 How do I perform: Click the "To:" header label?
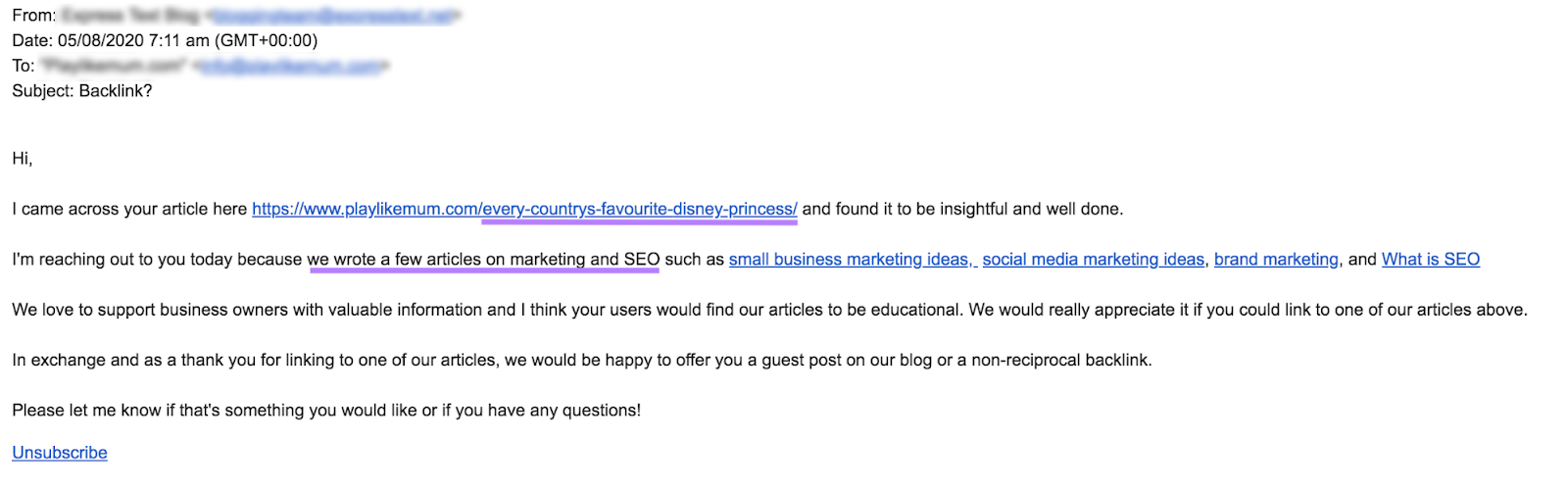pyautogui.click(x=24, y=66)
